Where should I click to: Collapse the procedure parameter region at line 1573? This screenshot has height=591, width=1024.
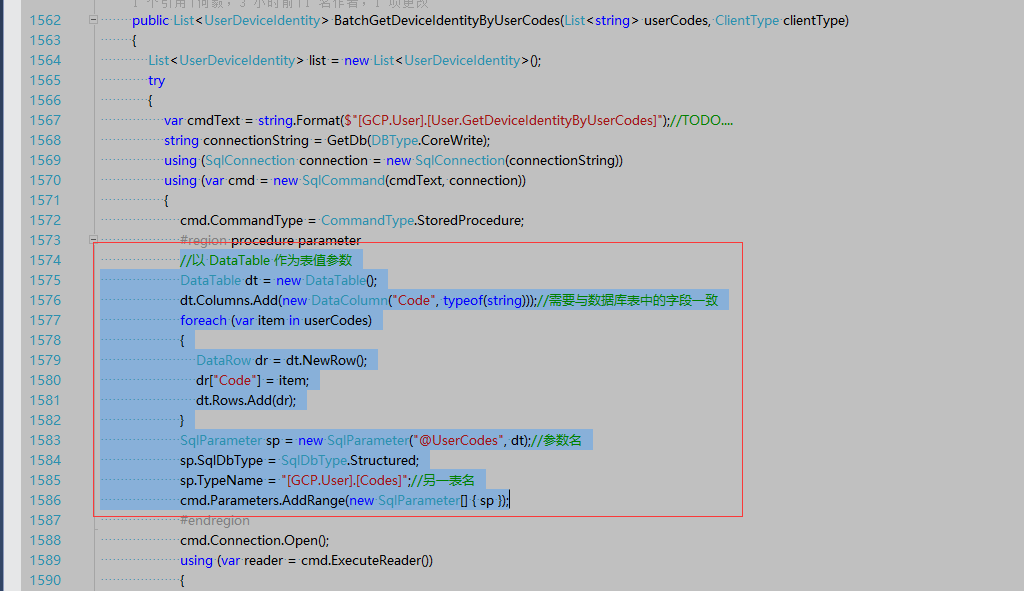tap(93, 240)
